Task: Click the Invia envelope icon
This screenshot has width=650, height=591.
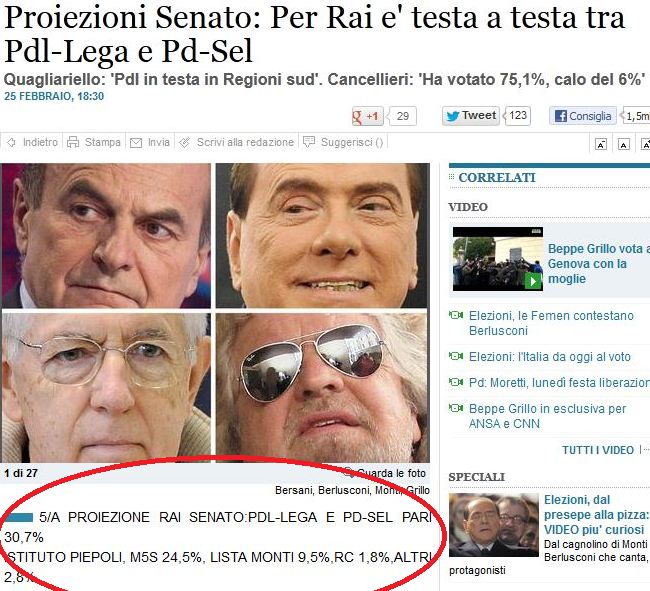Action: 136,143
